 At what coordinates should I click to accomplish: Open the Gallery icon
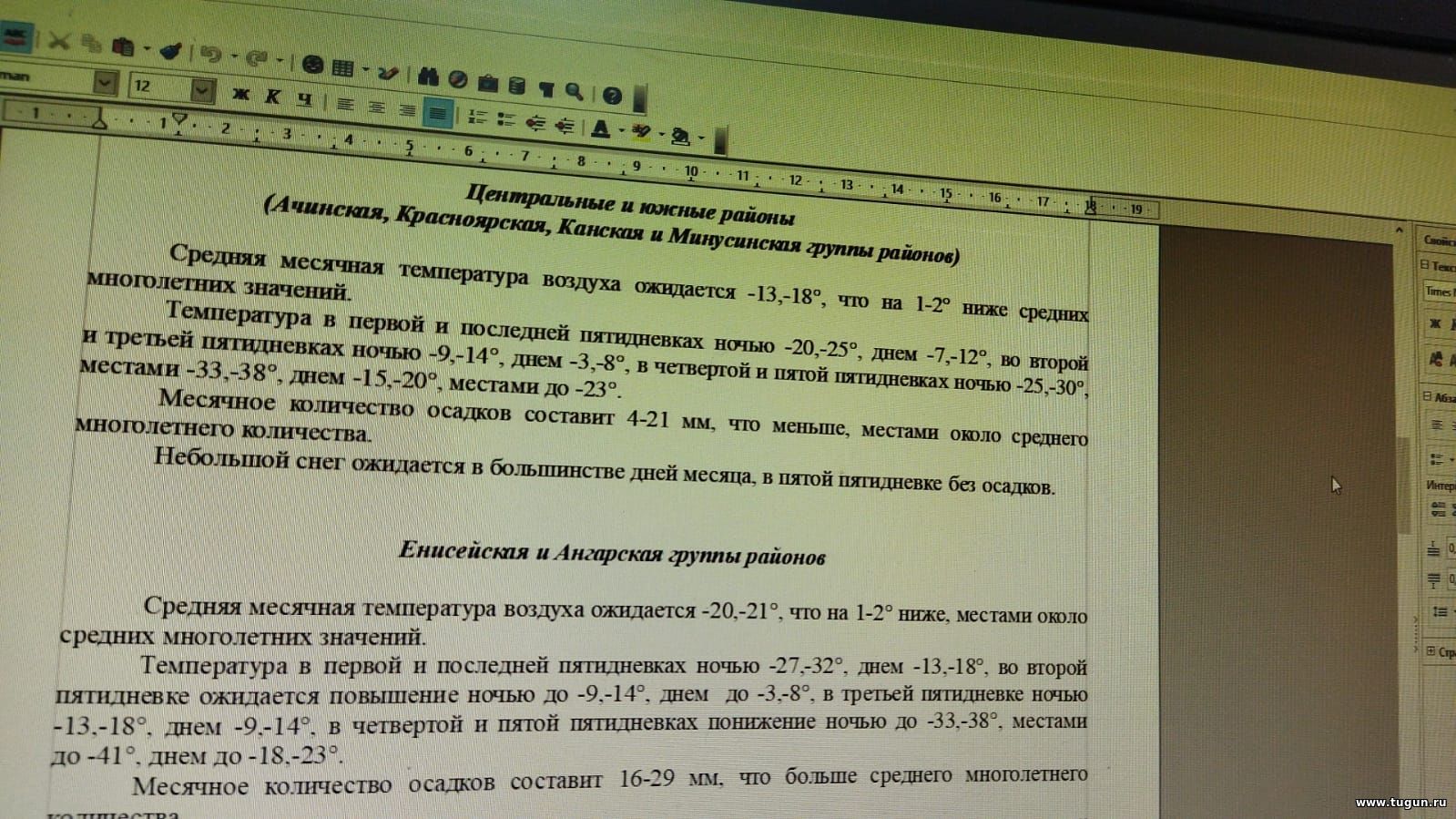point(488,83)
